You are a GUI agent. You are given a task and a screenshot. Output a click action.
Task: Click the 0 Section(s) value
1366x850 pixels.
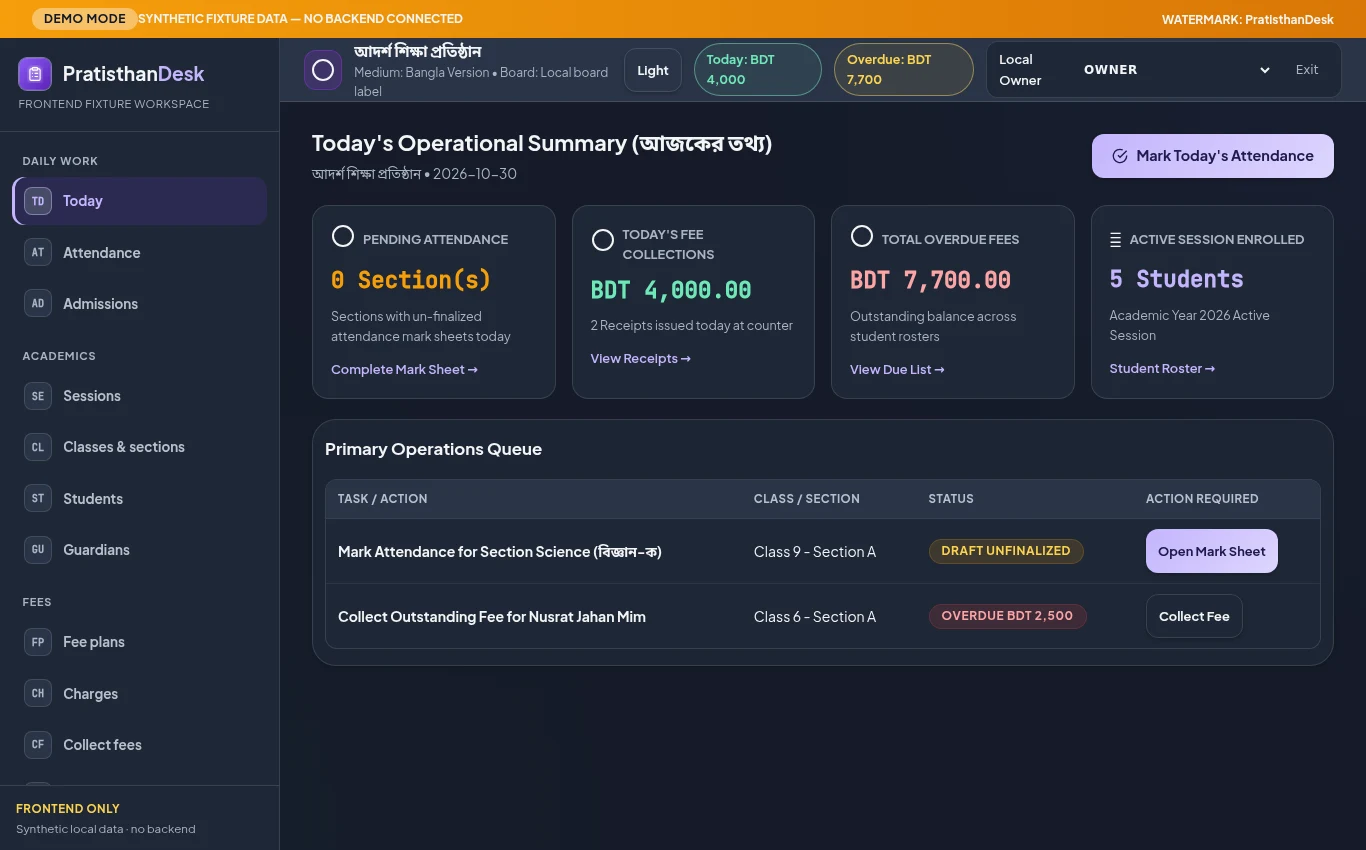coord(411,280)
